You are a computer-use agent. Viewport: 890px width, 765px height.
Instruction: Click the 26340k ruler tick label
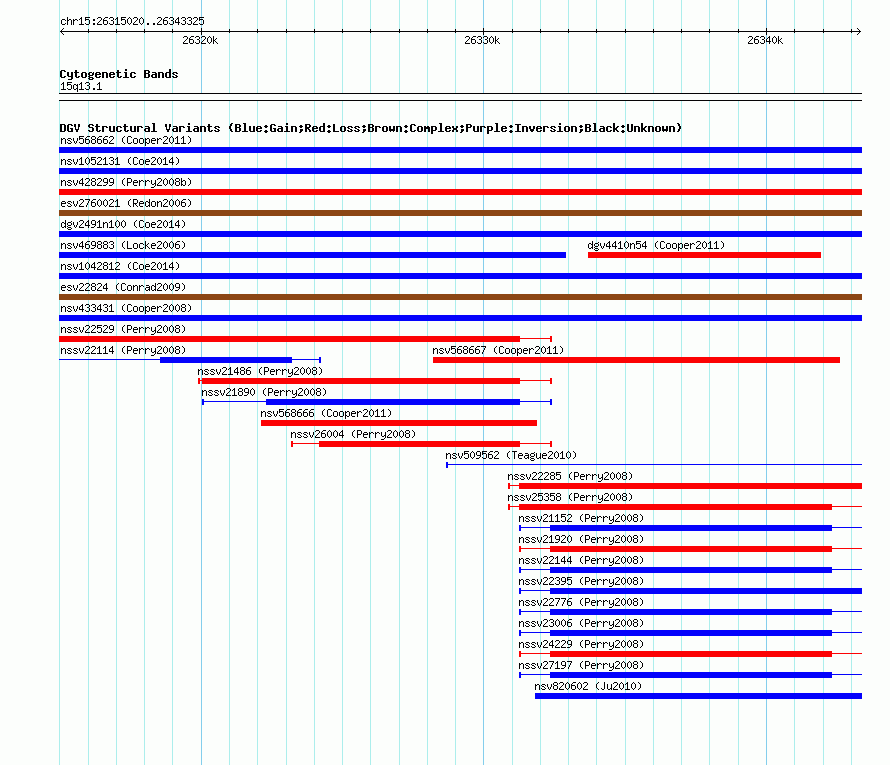[765, 40]
